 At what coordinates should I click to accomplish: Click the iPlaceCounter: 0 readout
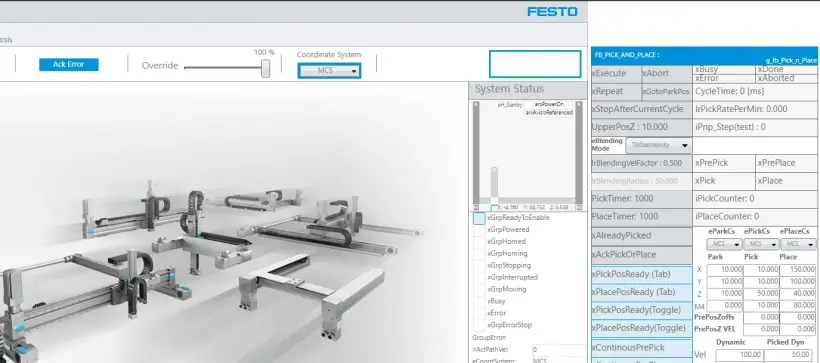point(756,217)
